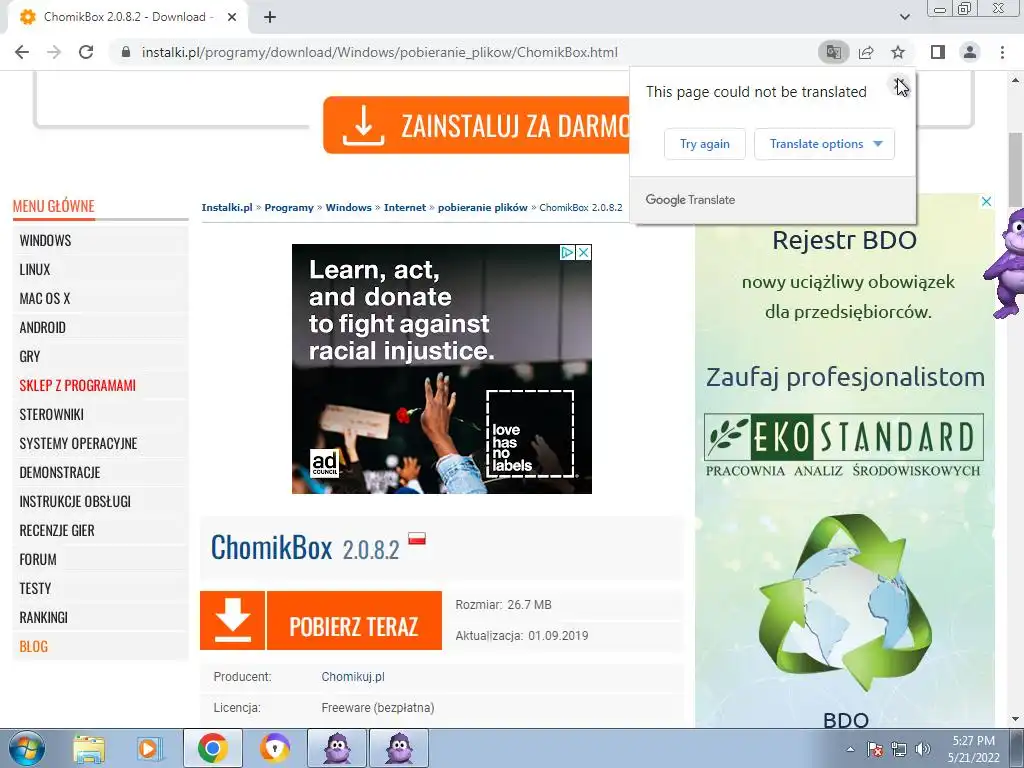1024x768 pixels.
Task: Open the media player taskbar icon
Action: 150,748
